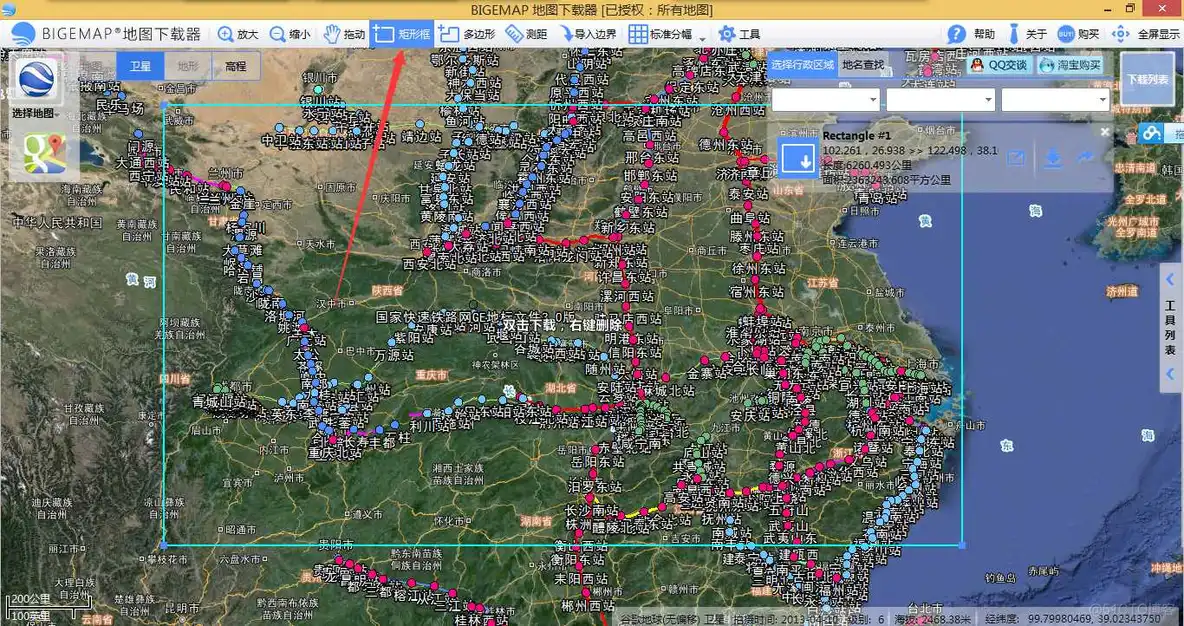The width and height of the screenshot is (1184, 626).
Task: Expand the 选择地图 map chooser
Action: [x=35, y=113]
